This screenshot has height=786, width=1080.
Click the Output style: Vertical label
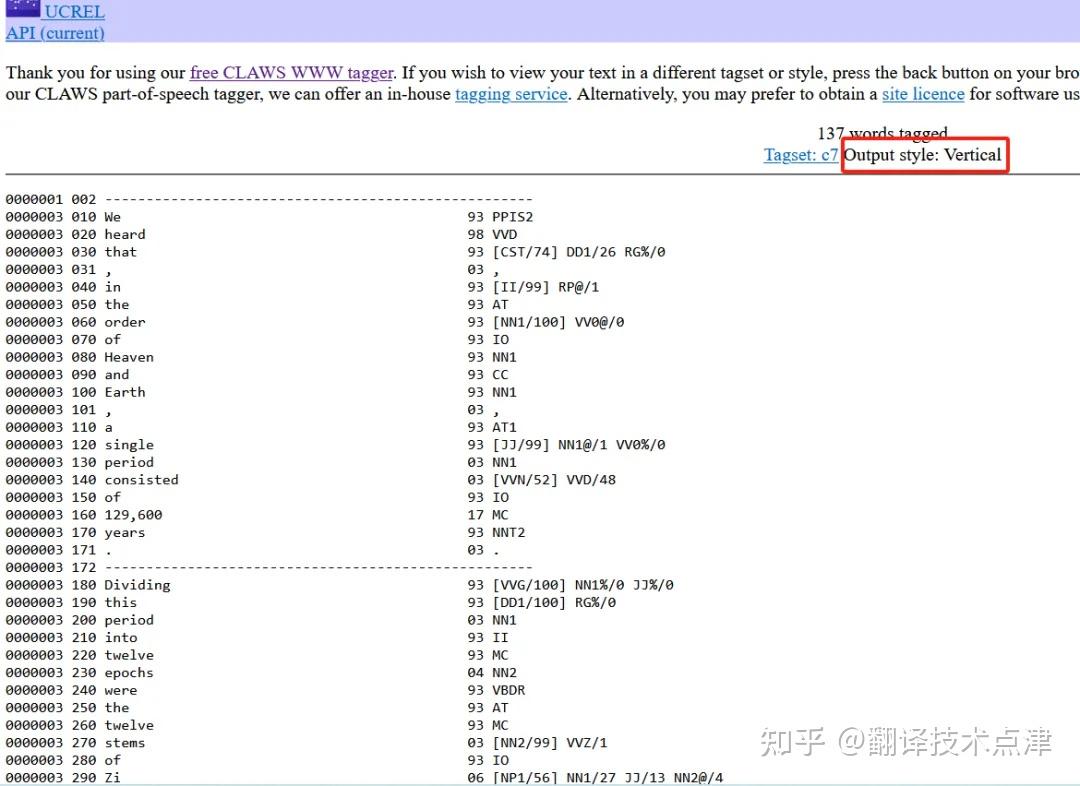(x=922, y=155)
